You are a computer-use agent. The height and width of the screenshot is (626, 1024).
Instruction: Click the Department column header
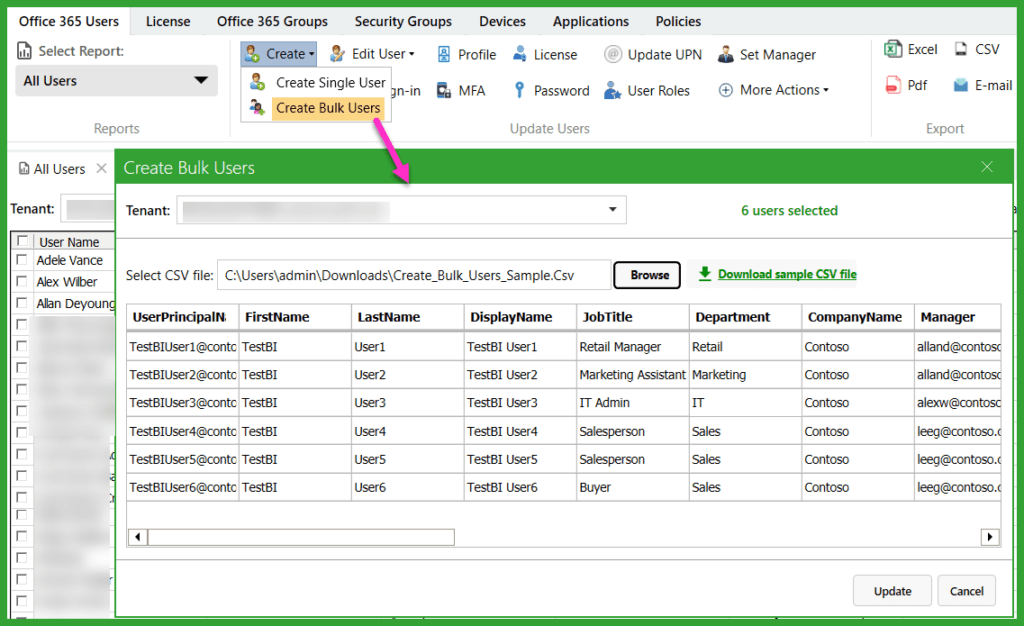pos(745,317)
